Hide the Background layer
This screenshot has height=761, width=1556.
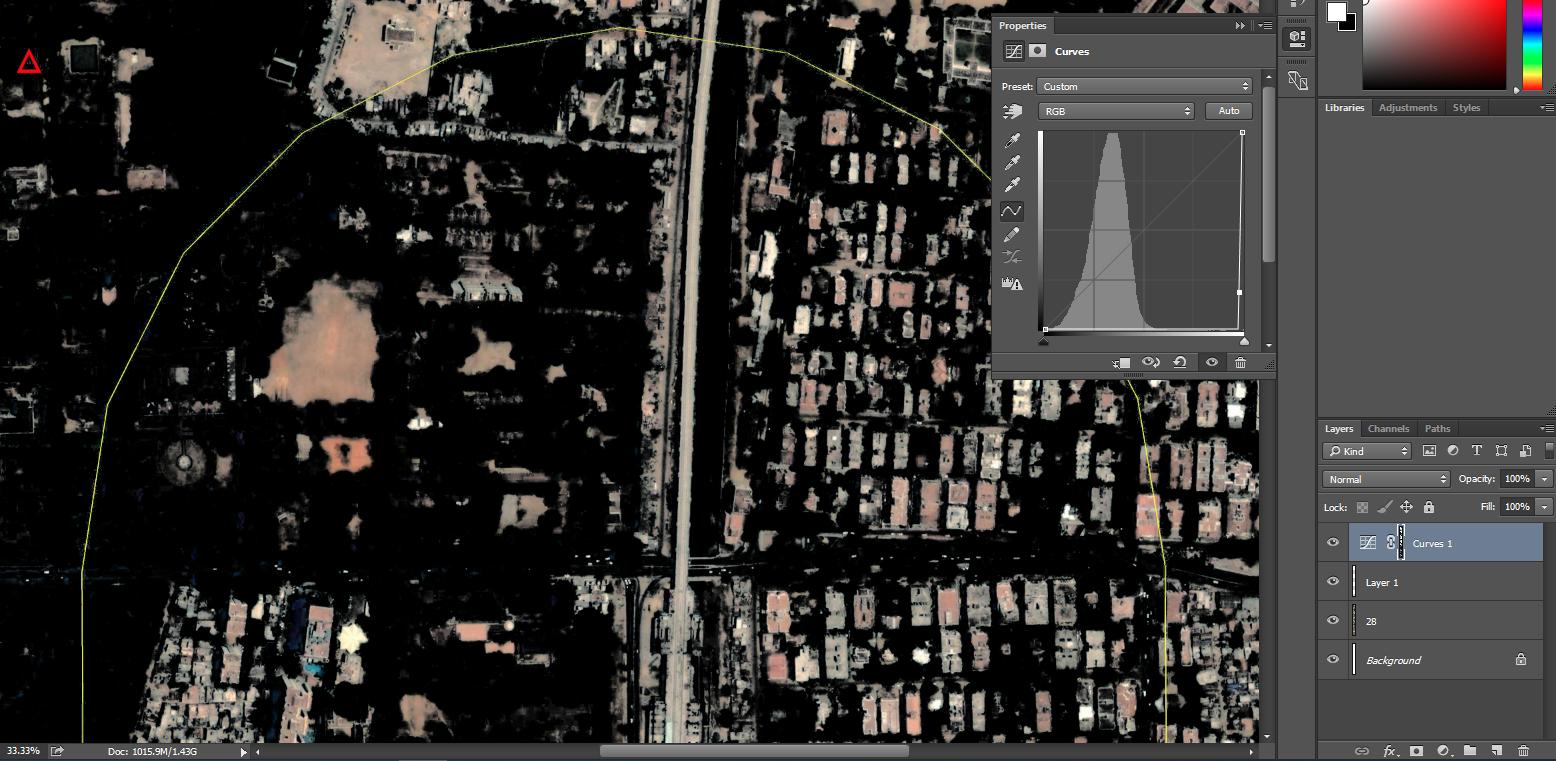[1333, 660]
